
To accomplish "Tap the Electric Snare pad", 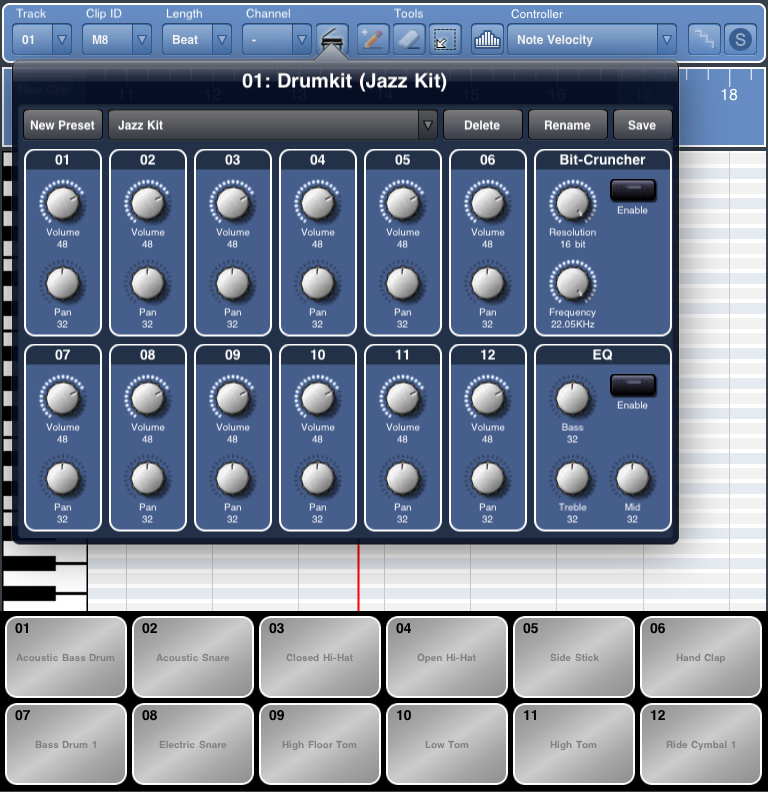I will click(x=193, y=744).
